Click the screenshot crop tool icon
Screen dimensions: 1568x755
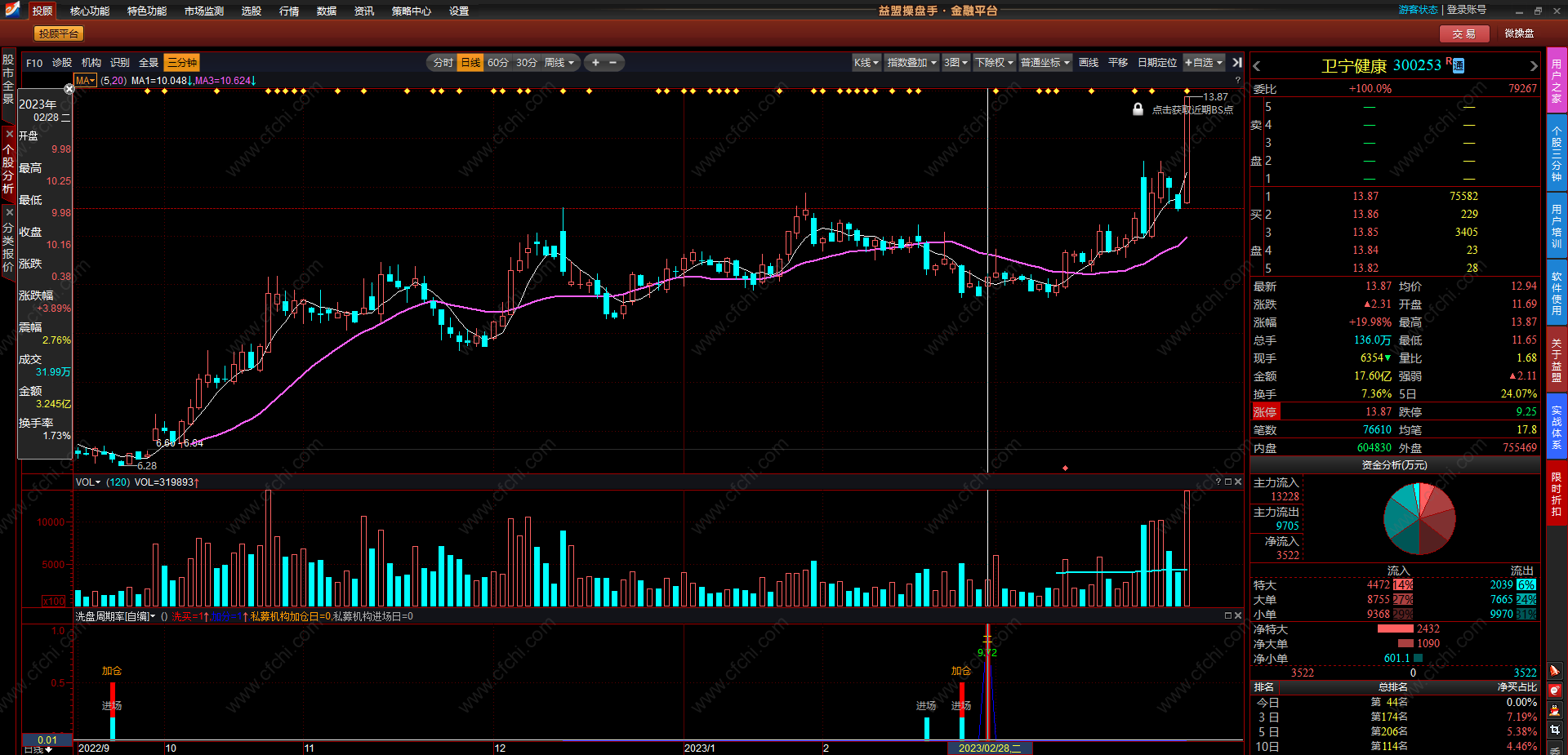pos(1555,730)
